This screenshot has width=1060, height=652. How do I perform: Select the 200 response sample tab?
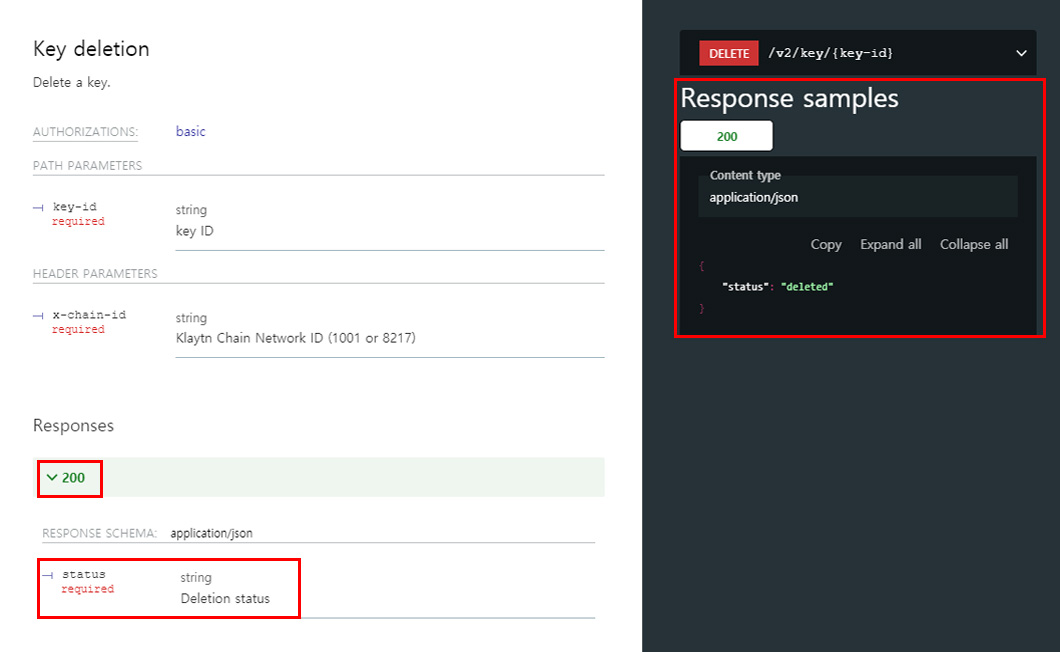[727, 136]
